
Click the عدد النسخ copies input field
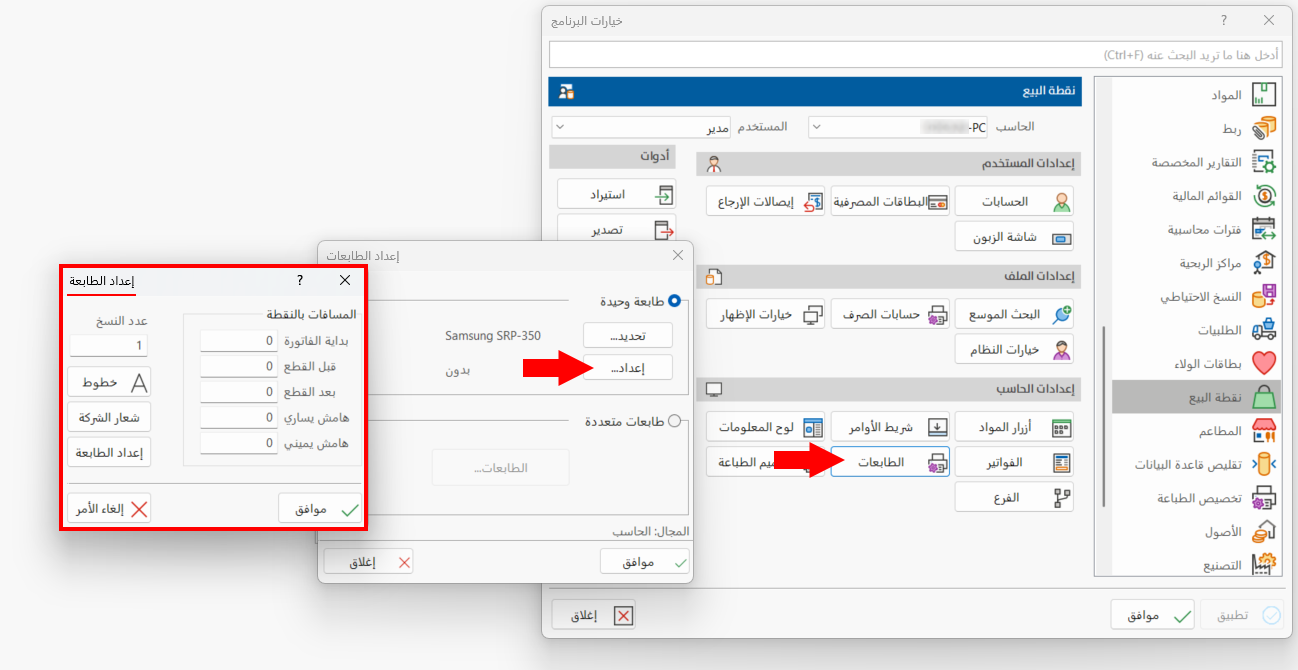tap(109, 346)
